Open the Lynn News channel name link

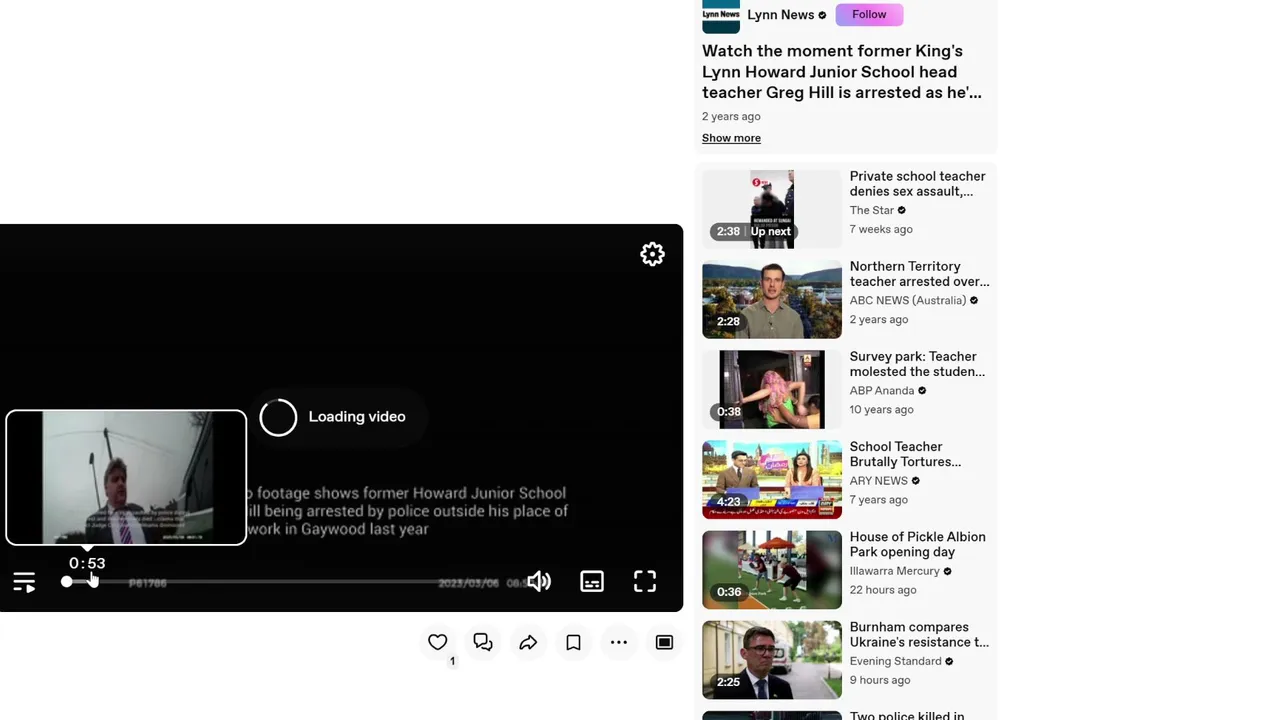pos(780,15)
